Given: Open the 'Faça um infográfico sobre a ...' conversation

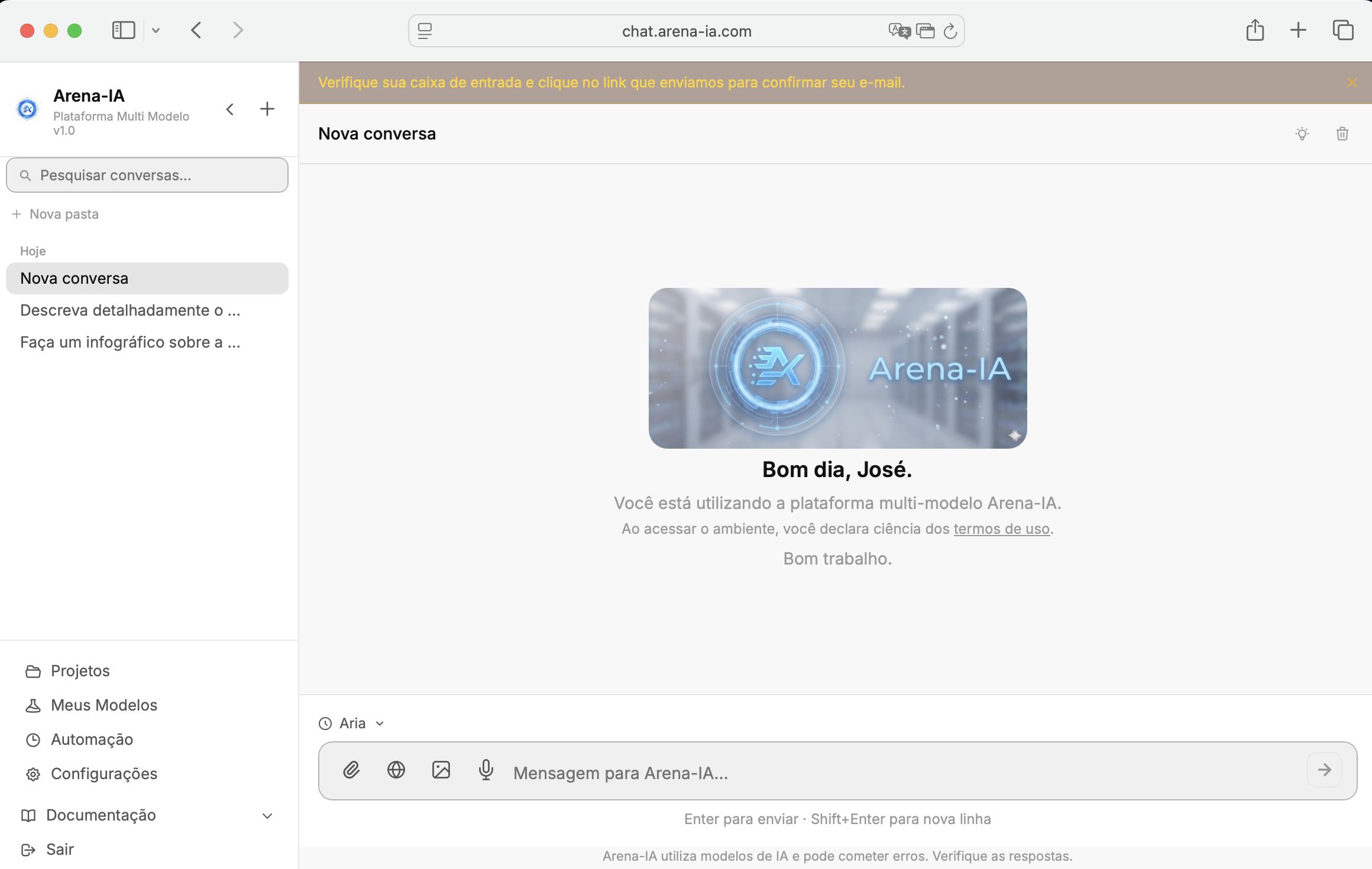Looking at the screenshot, I should [x=147, y=342].
